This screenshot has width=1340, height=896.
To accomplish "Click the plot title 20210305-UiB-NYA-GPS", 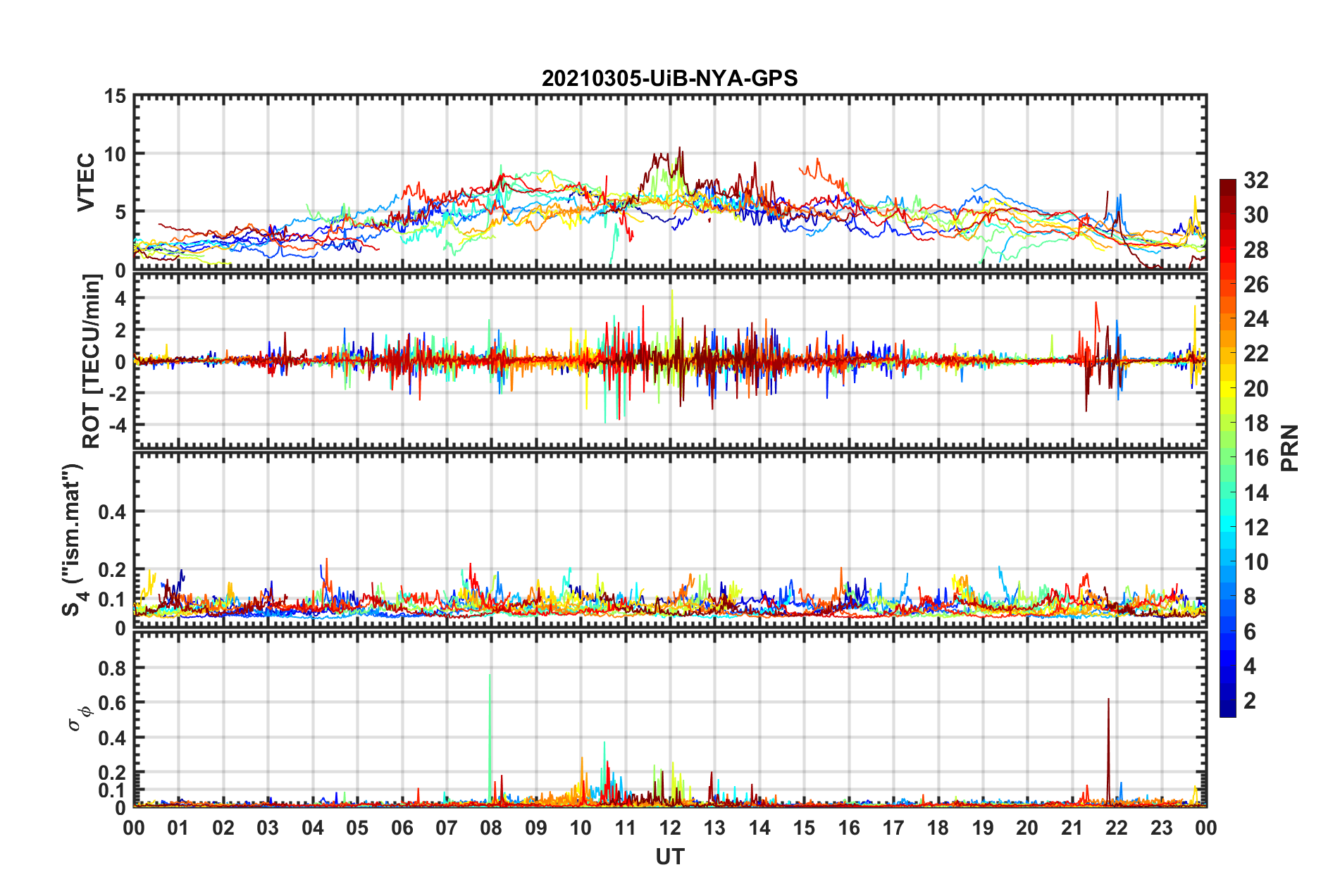I will pos(669,78).
